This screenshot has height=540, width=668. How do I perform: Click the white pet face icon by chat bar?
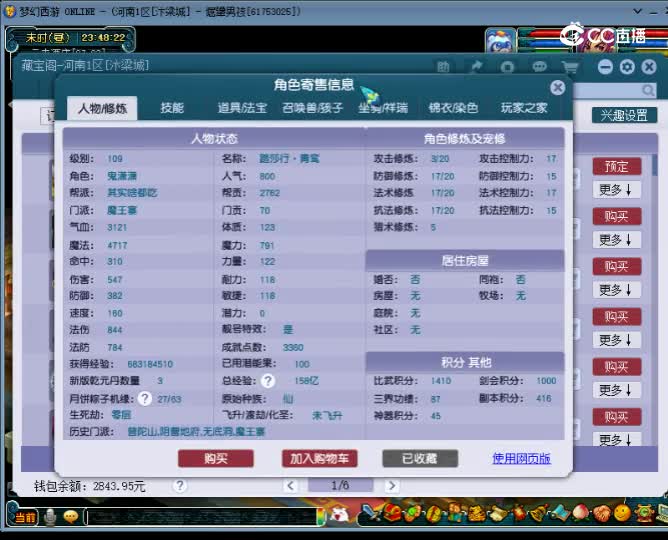pos(339,515)
